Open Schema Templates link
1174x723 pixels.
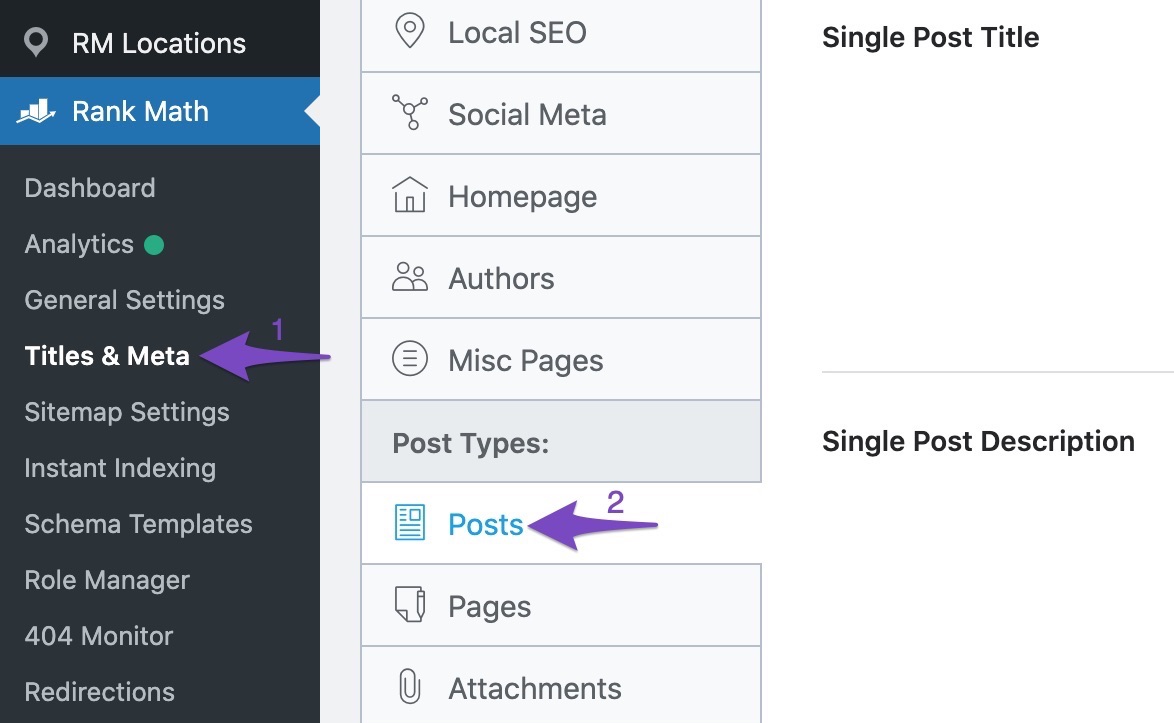tap(139, 524)
